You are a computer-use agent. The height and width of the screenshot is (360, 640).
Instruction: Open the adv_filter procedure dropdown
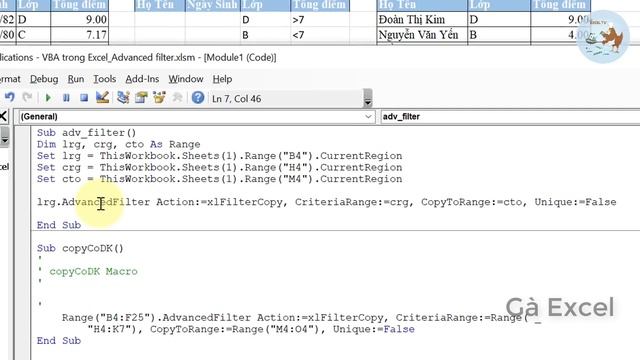[510, 117]
